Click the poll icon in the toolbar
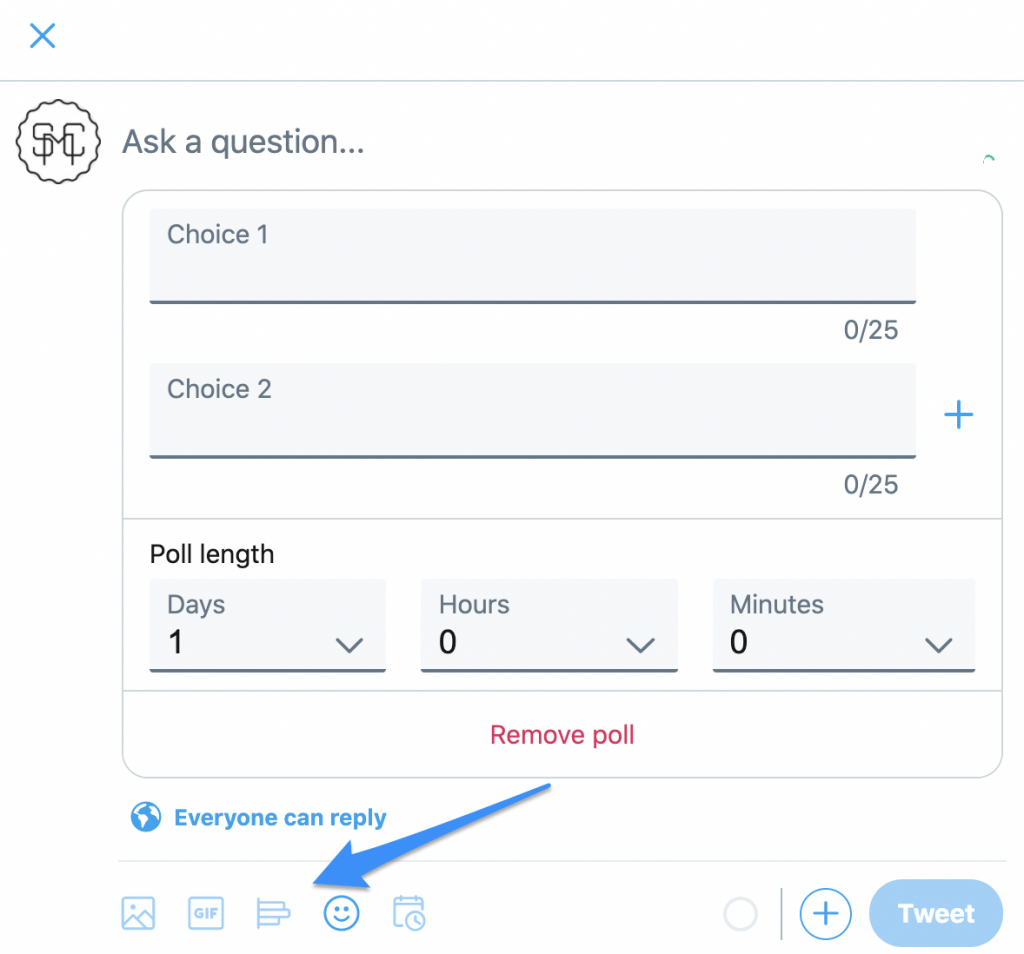1024x954 pixels. point(273,913)
